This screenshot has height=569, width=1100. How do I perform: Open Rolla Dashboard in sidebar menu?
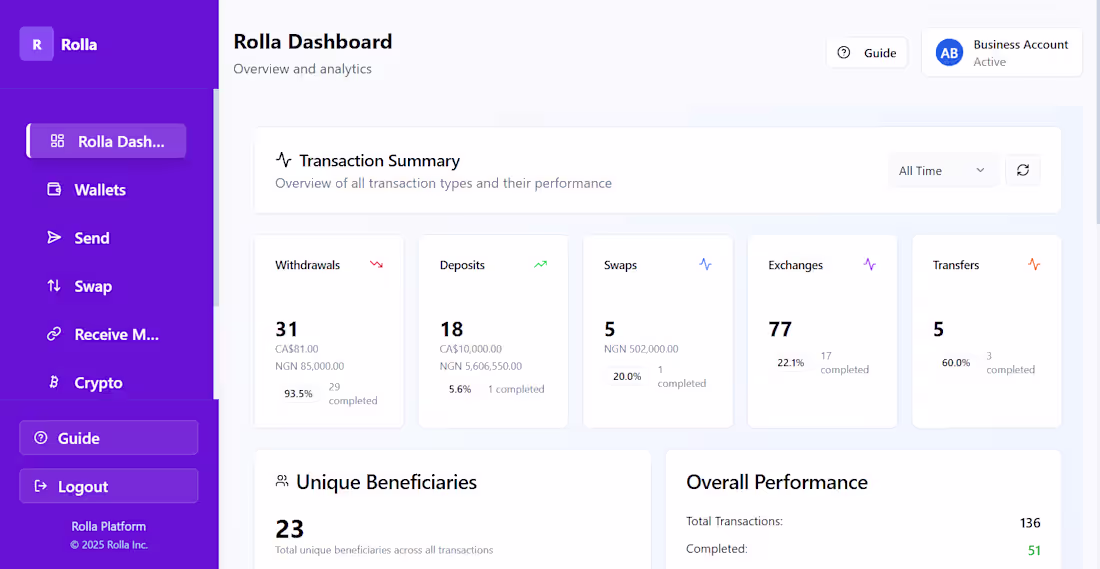pos(107,141)
